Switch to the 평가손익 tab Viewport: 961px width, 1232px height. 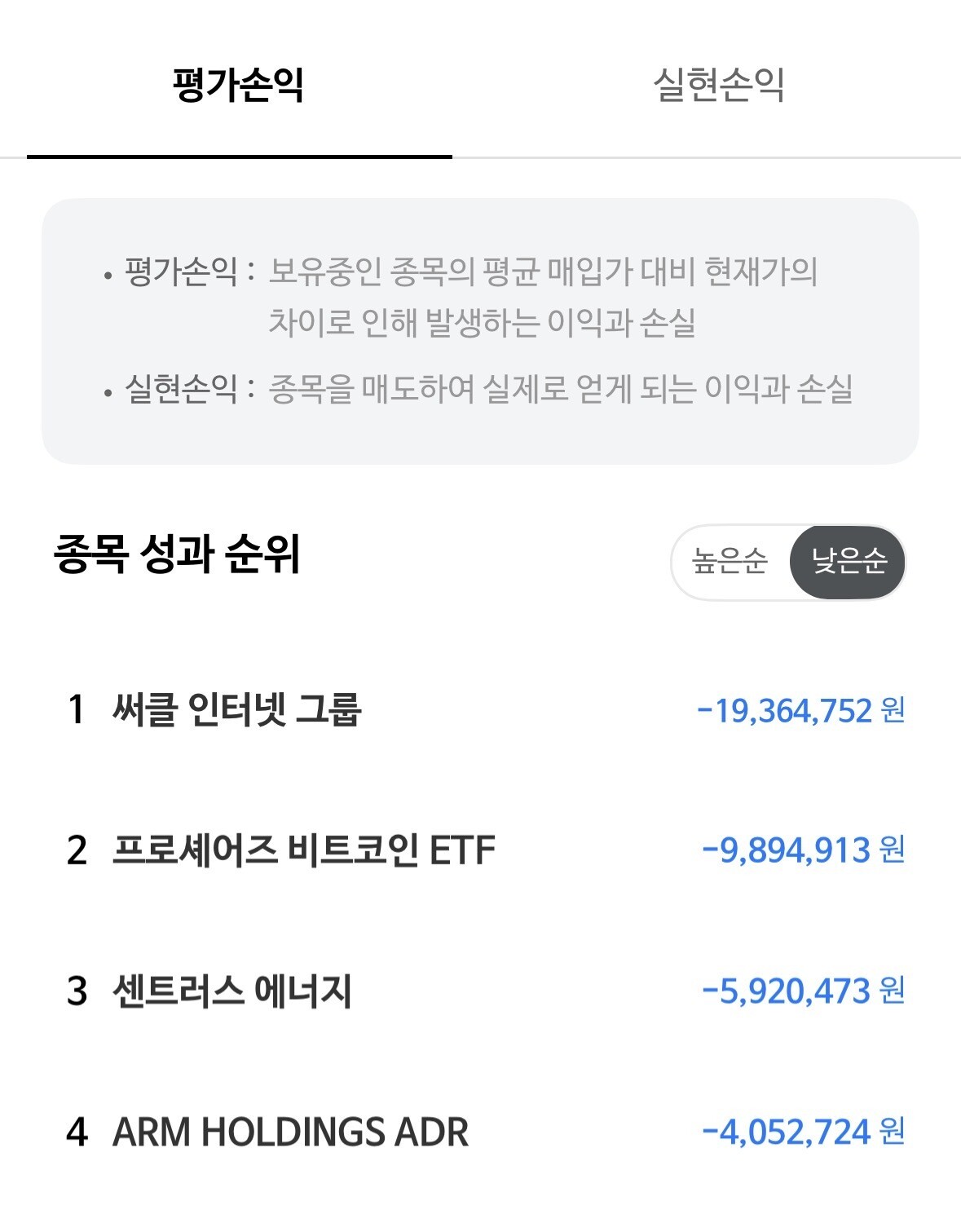tap(238, 85)
